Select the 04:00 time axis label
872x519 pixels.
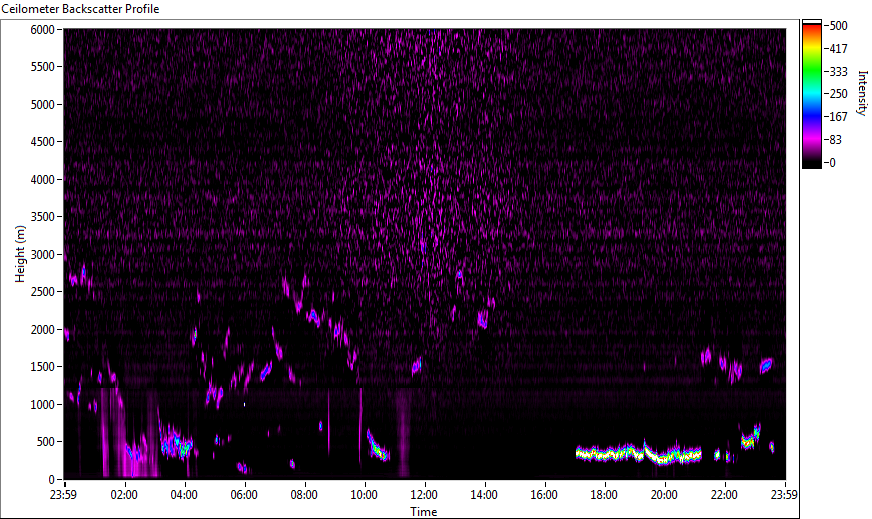tap(184, 495)
